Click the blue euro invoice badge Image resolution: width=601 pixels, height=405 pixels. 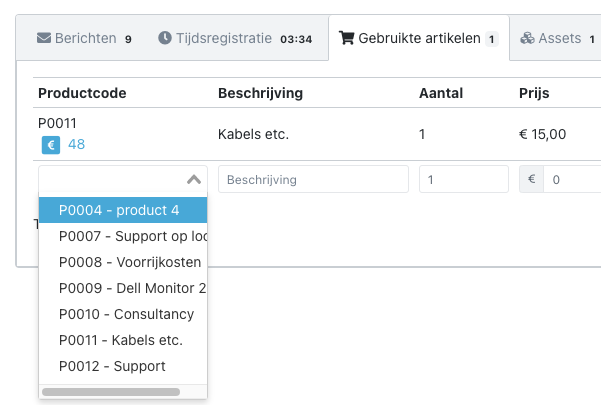point(51,145)
